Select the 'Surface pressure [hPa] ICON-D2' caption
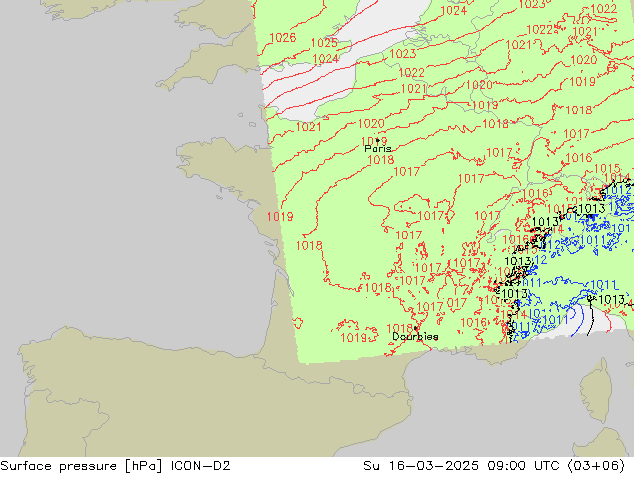Image resolution: width=634 pixels, height=490 pixels. point(115,466)
